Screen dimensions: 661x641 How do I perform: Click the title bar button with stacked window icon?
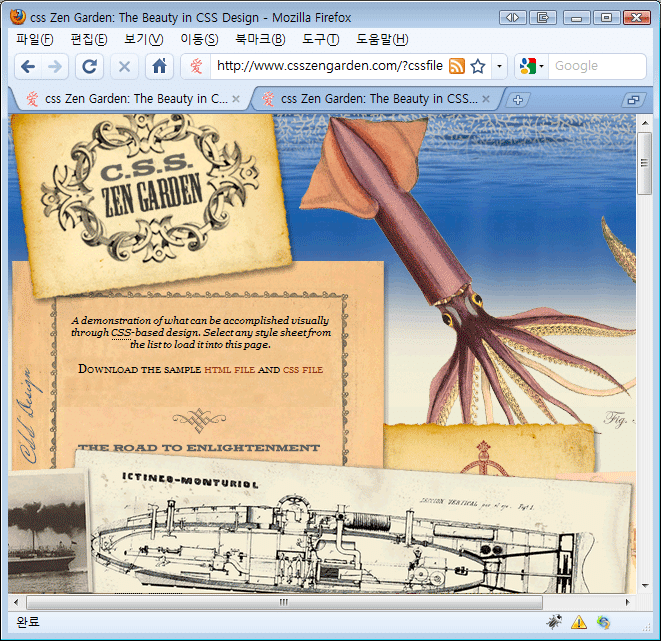click(543, 18)
